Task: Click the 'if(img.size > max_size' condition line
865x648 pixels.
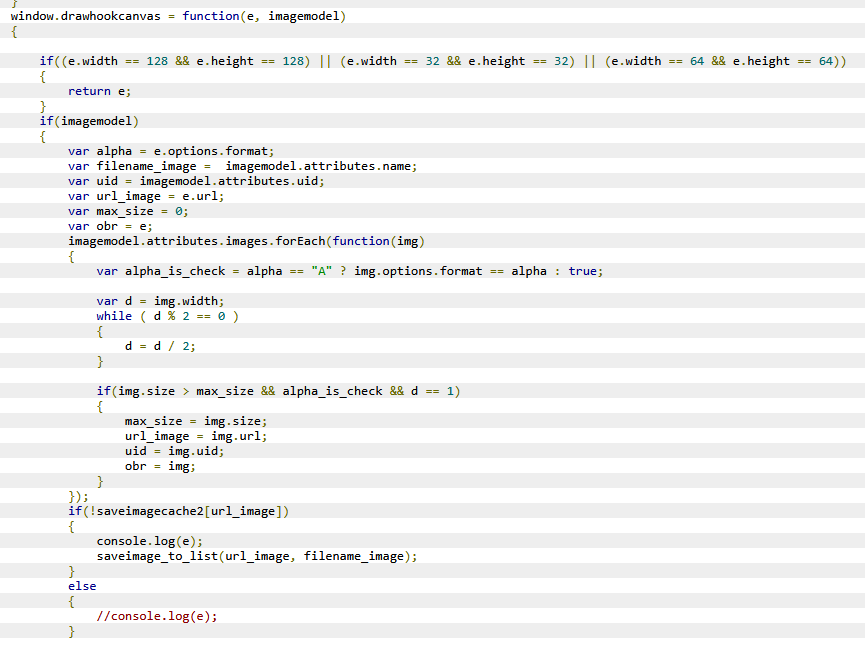Action: [279, 391]
